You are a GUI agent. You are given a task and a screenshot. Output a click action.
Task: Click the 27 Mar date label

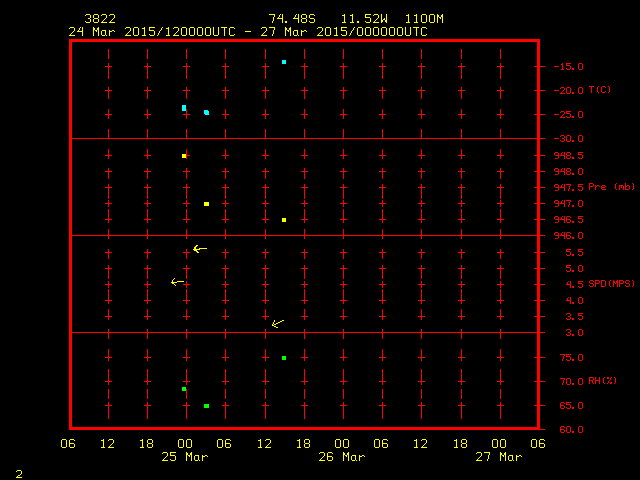coord(498,457)
